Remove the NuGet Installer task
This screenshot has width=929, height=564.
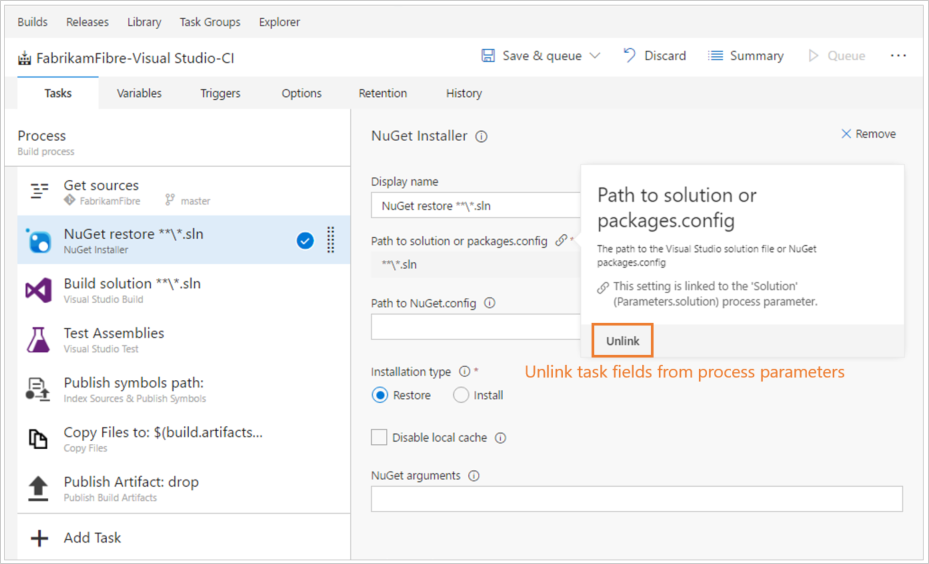point(869,134)
